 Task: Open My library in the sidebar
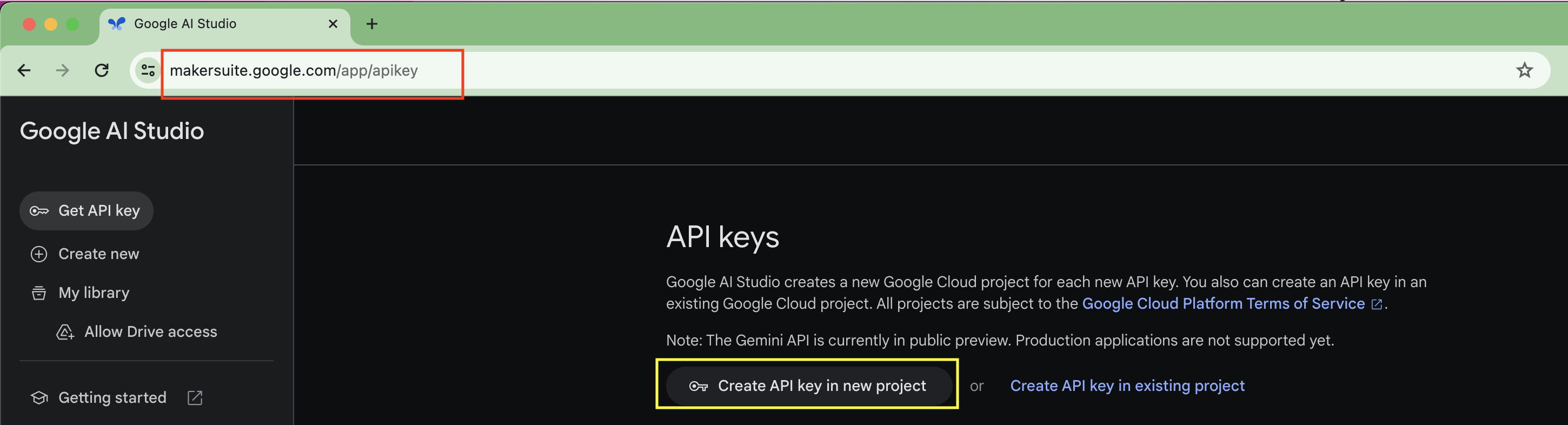coord(94,293)
